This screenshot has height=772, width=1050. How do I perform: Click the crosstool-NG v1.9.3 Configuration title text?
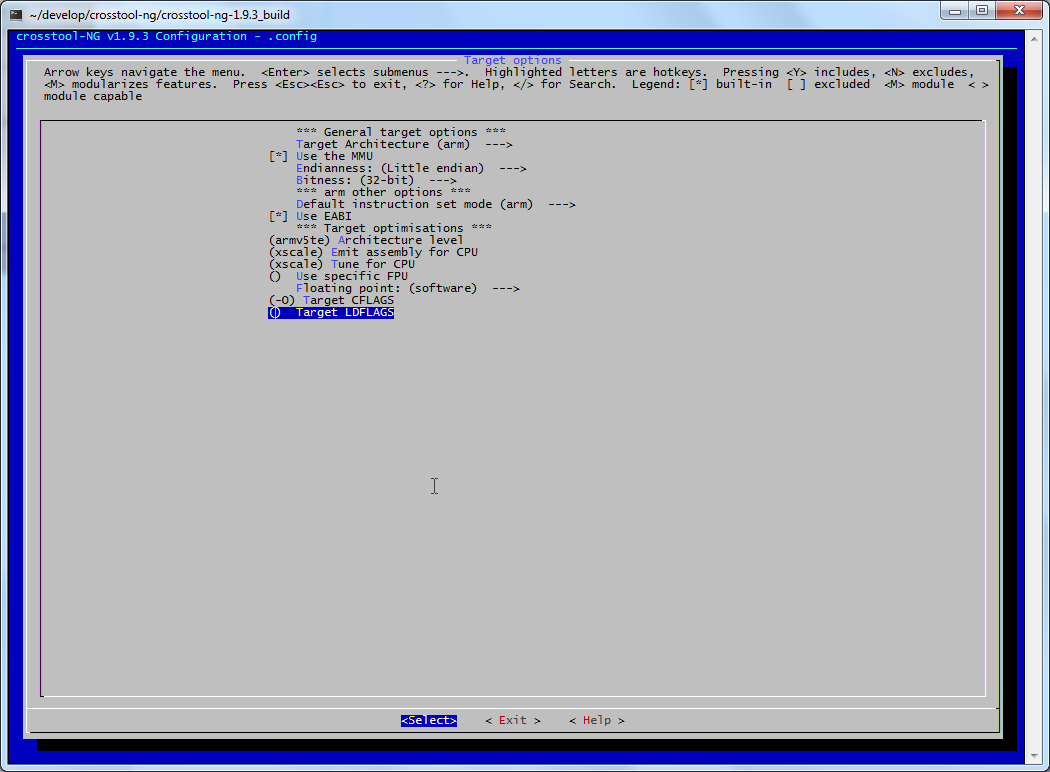[x=166, y=36]
